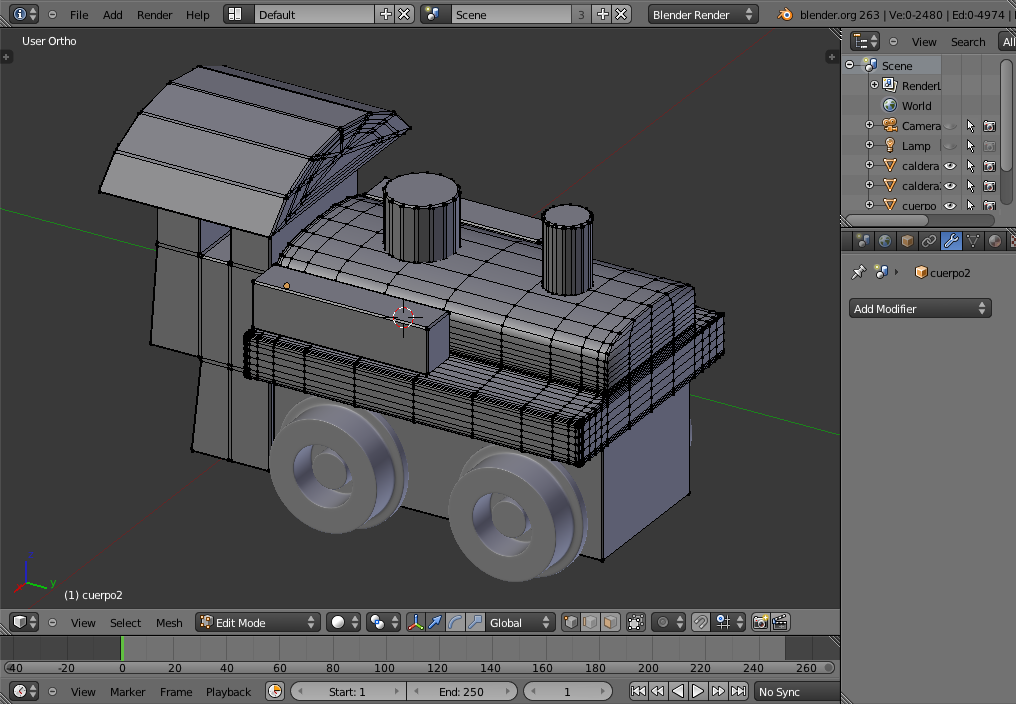
Task: Enable the rotate manipulator icon
Action: (454, 622)
